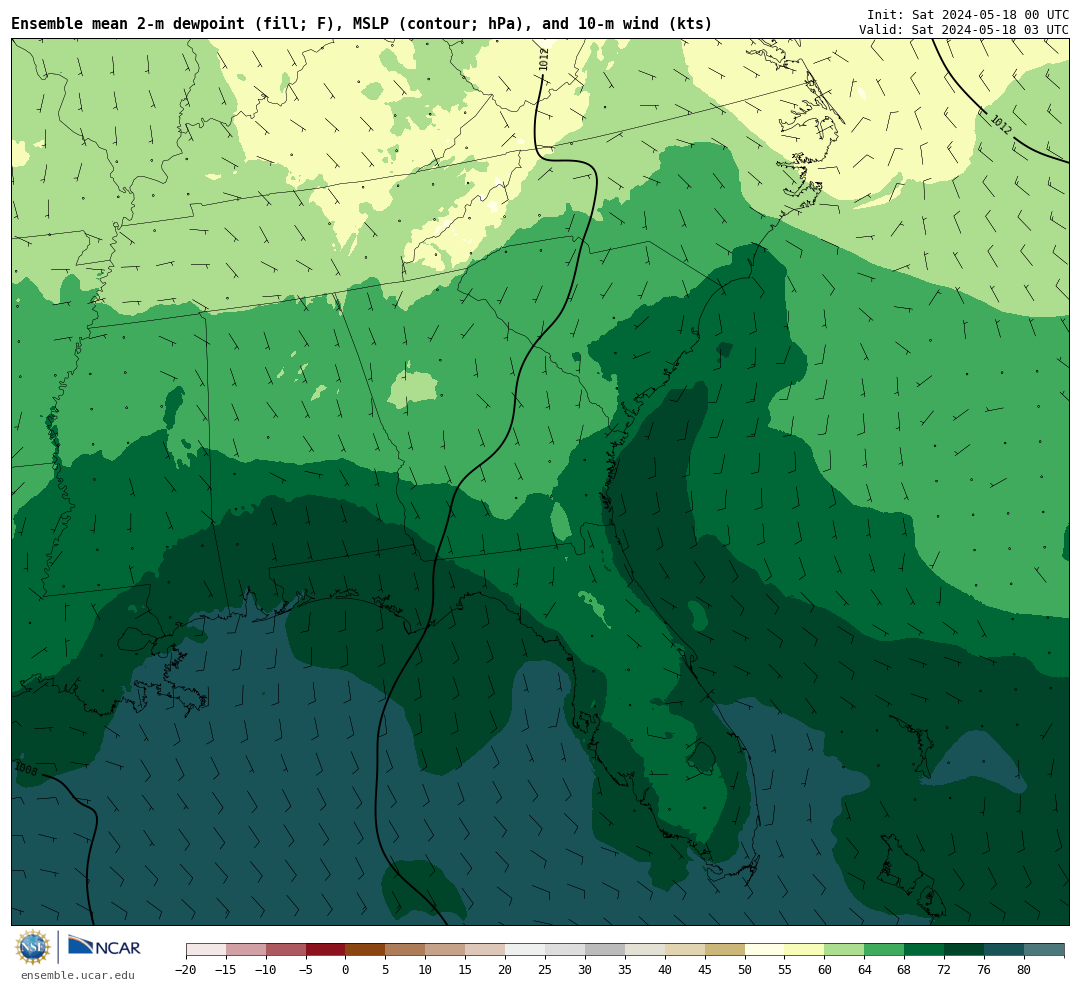Click the 1008 contour label at lower left
The width and height of the screenshot is (1080, 988).
coord(26,768)
